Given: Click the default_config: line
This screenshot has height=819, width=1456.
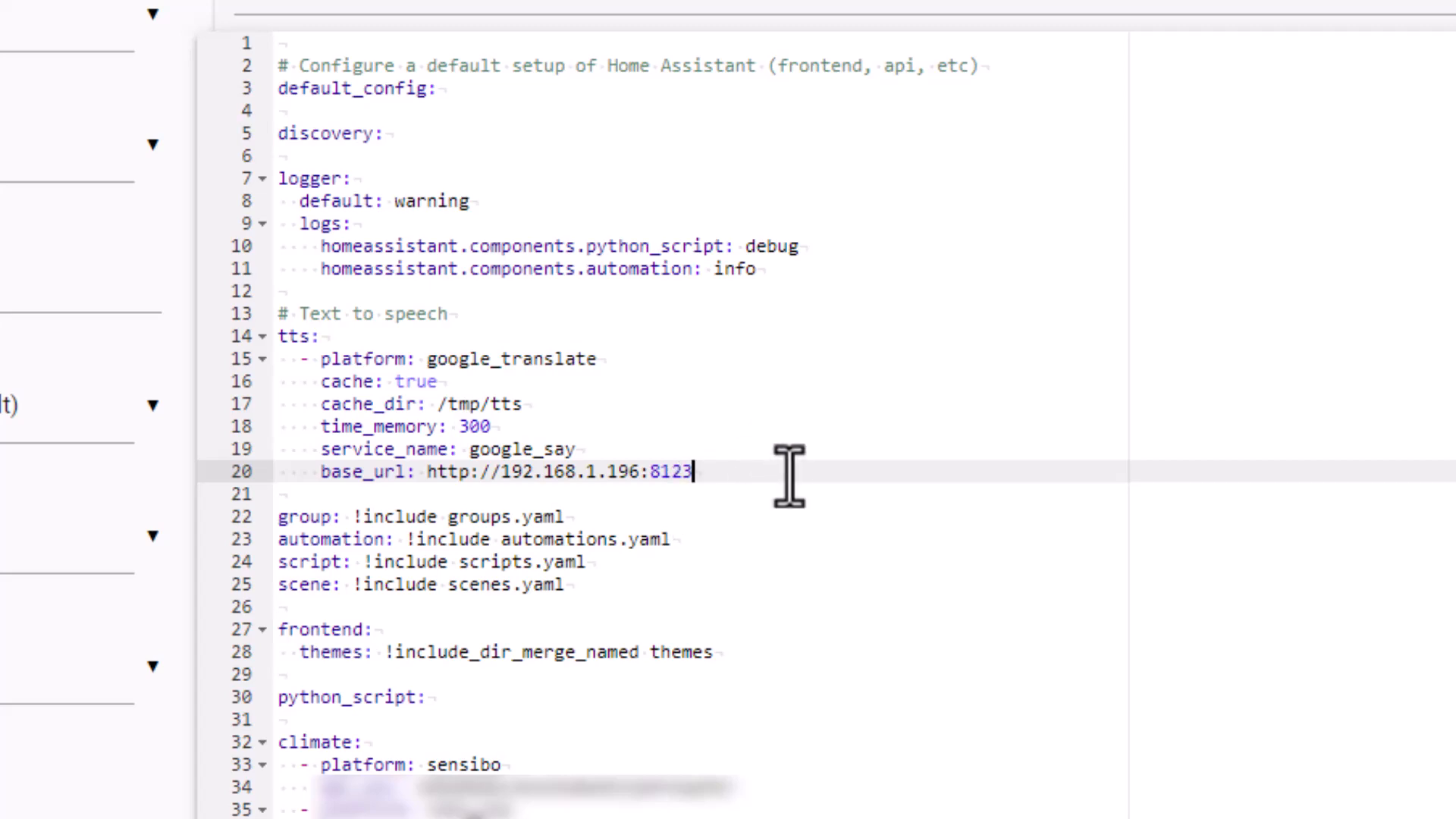Looking at the screenshot, I should (x=356, y=88).
